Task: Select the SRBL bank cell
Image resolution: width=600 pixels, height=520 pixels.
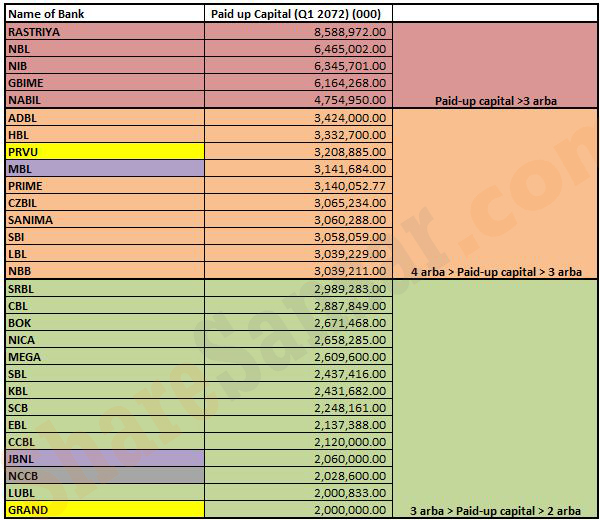Action: [x=105, y=289]
